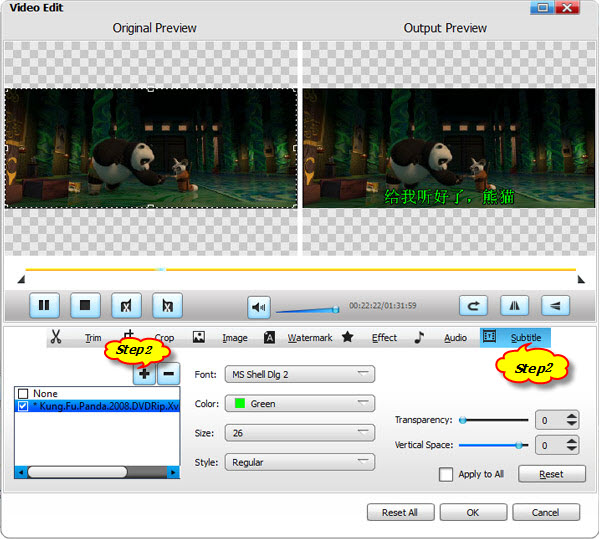The height and width of the screenshot is (539, 600).
Task: Click the top crop handle on Original Preview
Action: [151, 90]
